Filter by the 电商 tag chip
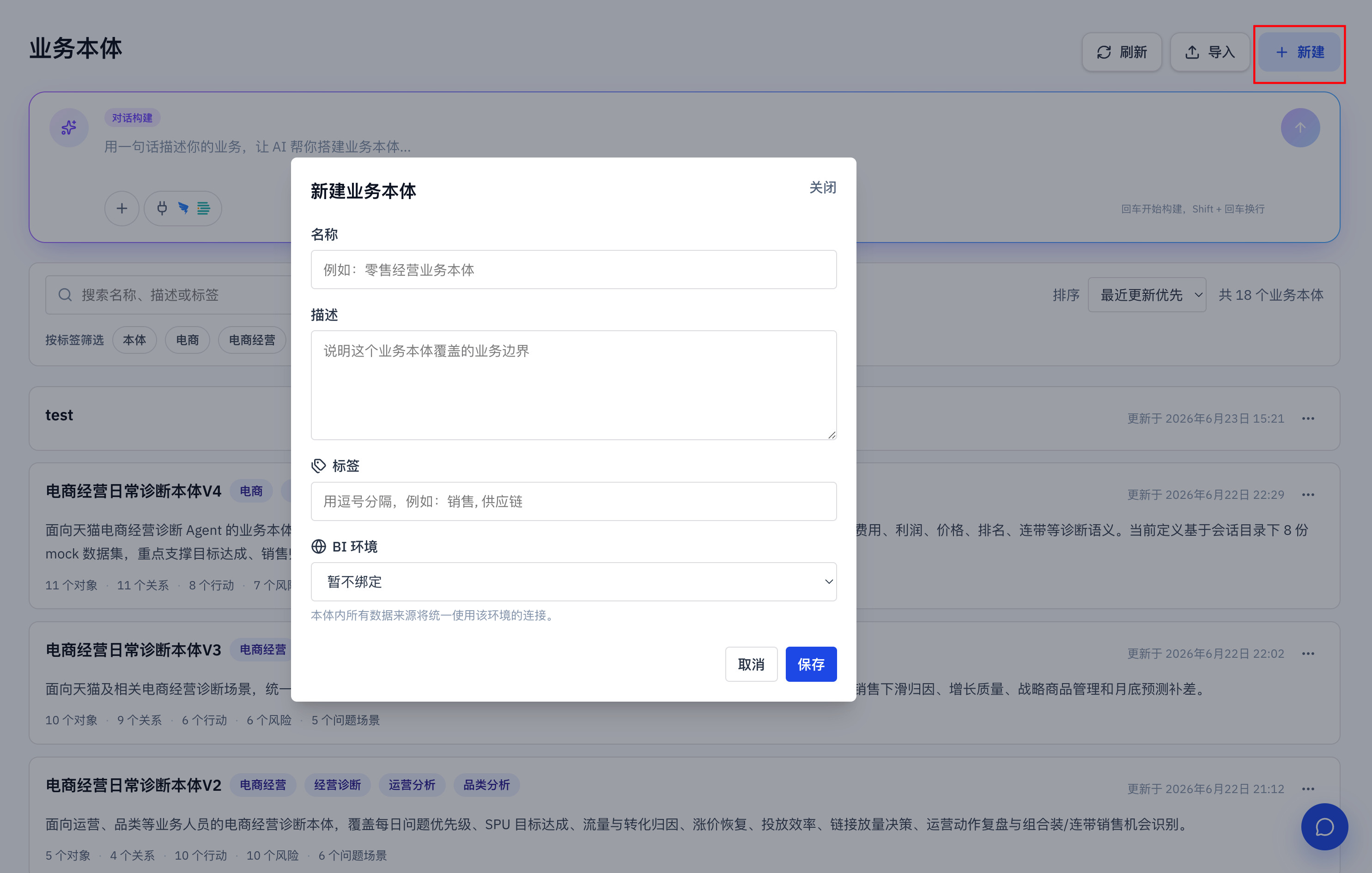 click(x=187, y=340)
